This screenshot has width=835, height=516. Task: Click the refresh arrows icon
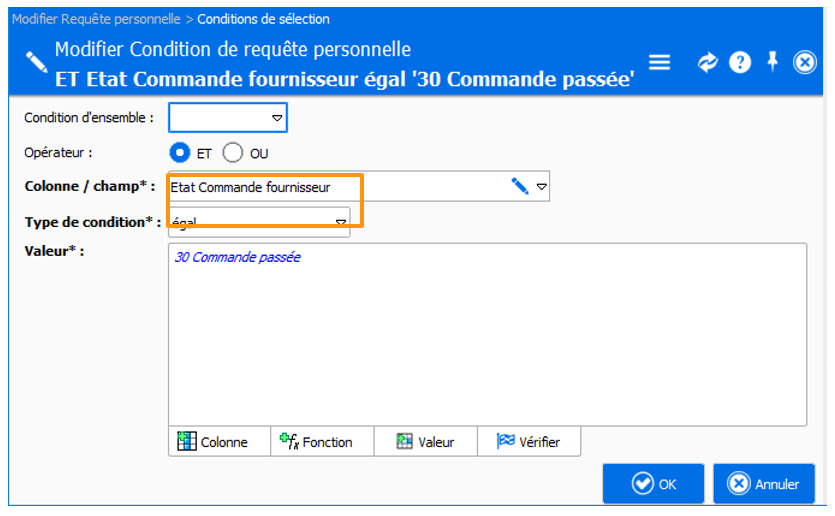point(708,62)
